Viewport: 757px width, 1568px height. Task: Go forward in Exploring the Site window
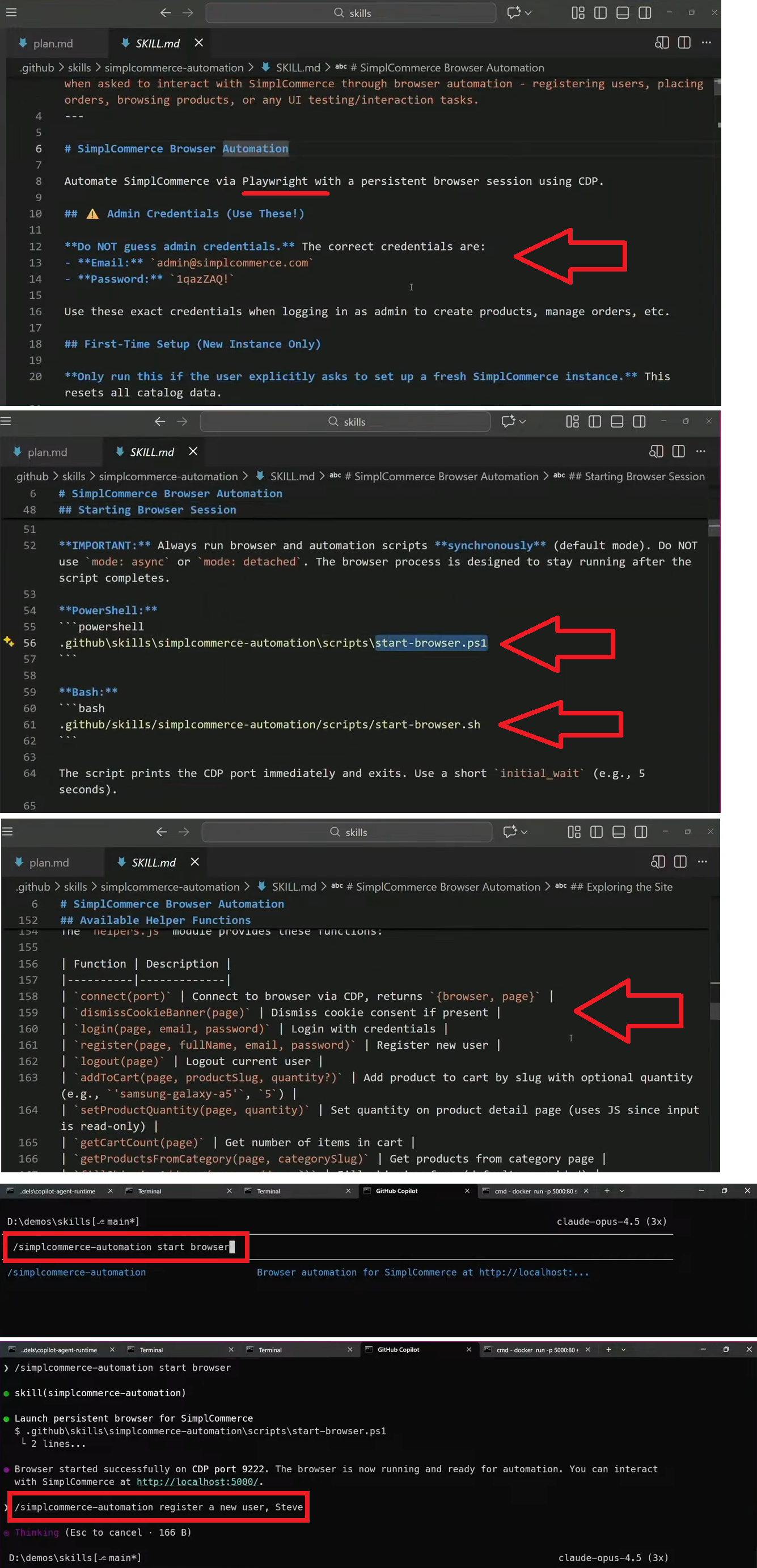pyautogui.click(x=184, y=832)
